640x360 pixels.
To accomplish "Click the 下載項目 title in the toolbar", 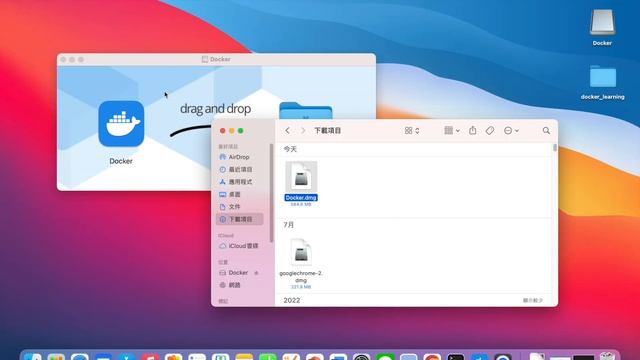I will point(327,131).
